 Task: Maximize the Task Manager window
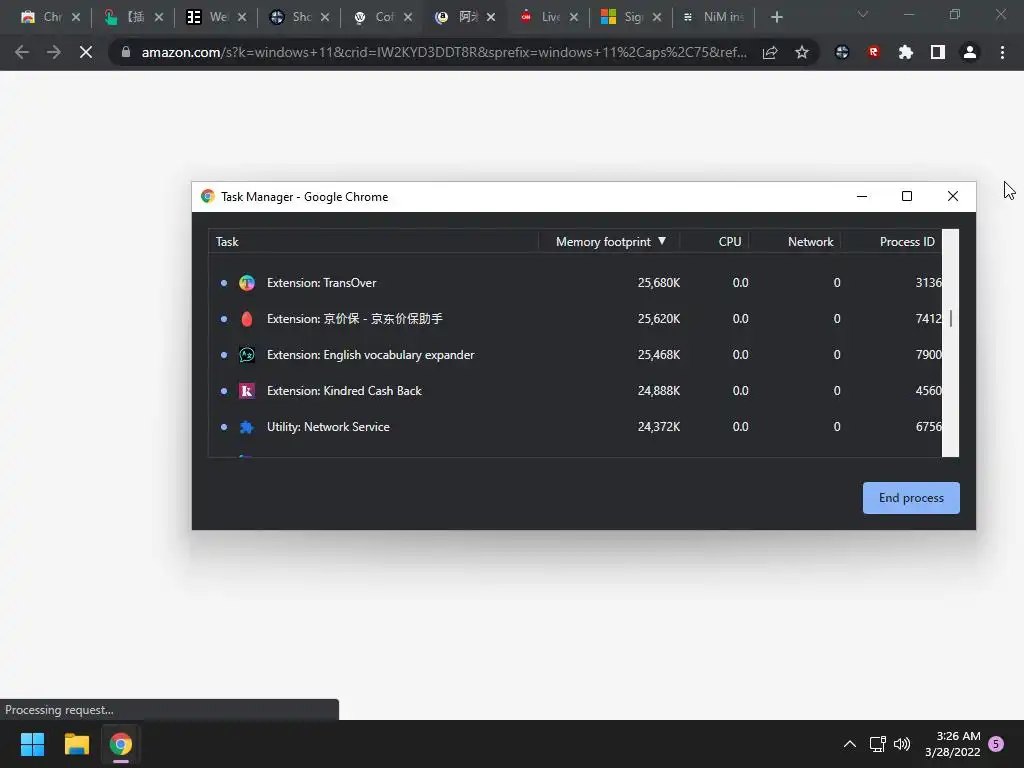click(906, 197)
